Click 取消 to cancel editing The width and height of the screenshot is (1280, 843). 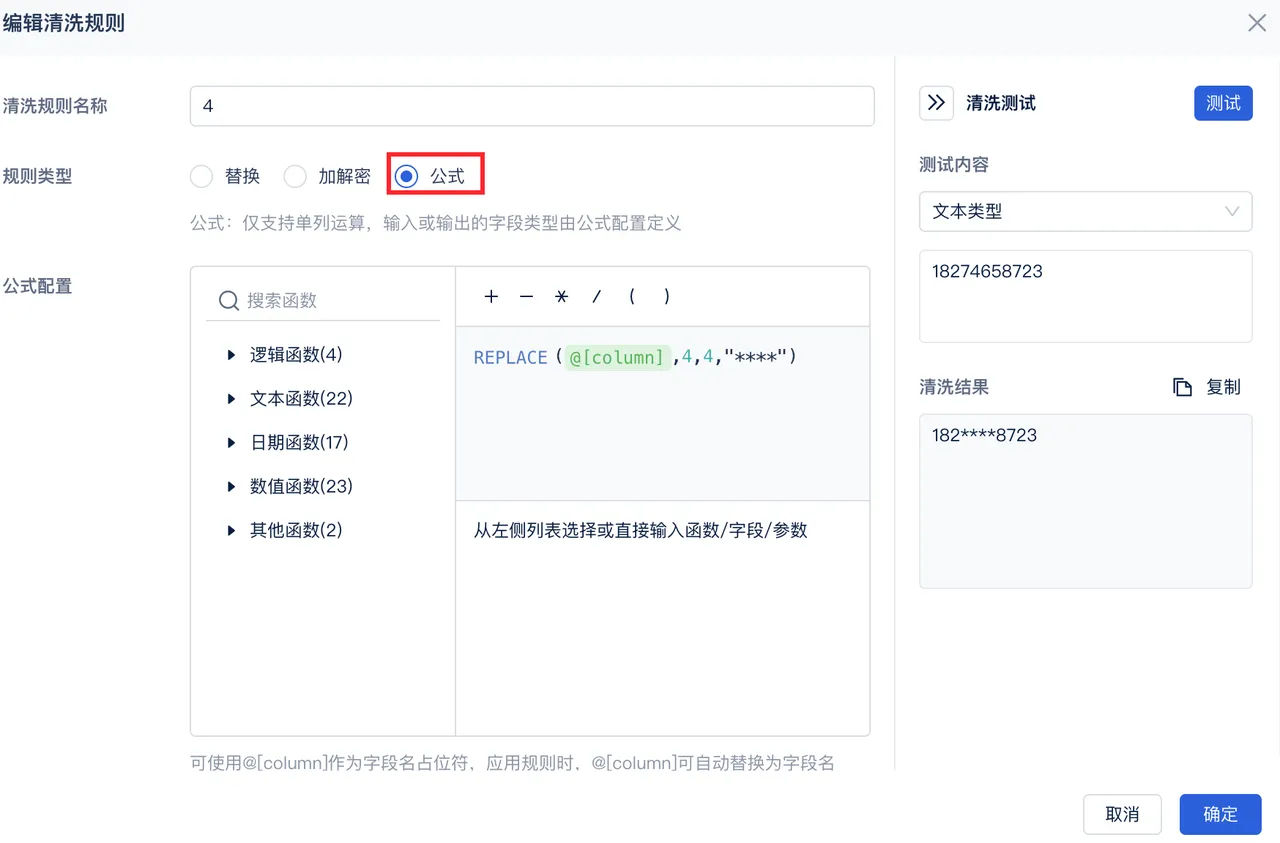click(x=1122, y=814)
